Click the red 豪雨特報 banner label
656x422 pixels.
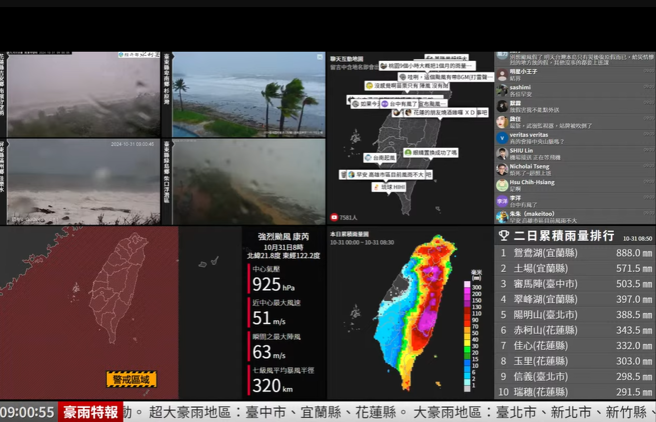coord(90,412)
